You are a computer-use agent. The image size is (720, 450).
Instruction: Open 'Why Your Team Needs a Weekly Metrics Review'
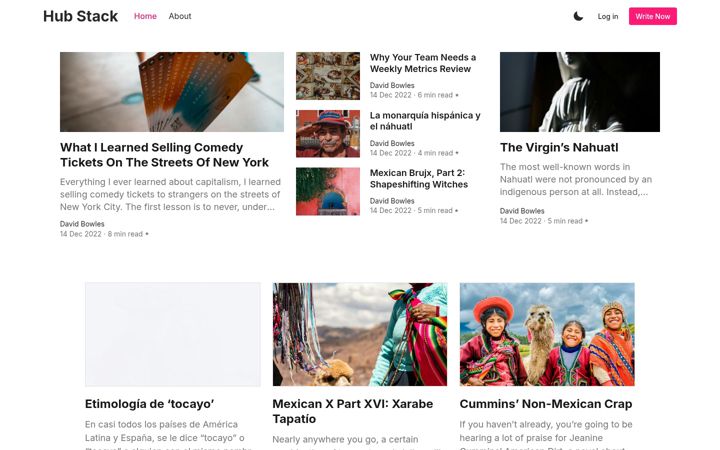tap(423, 63)
